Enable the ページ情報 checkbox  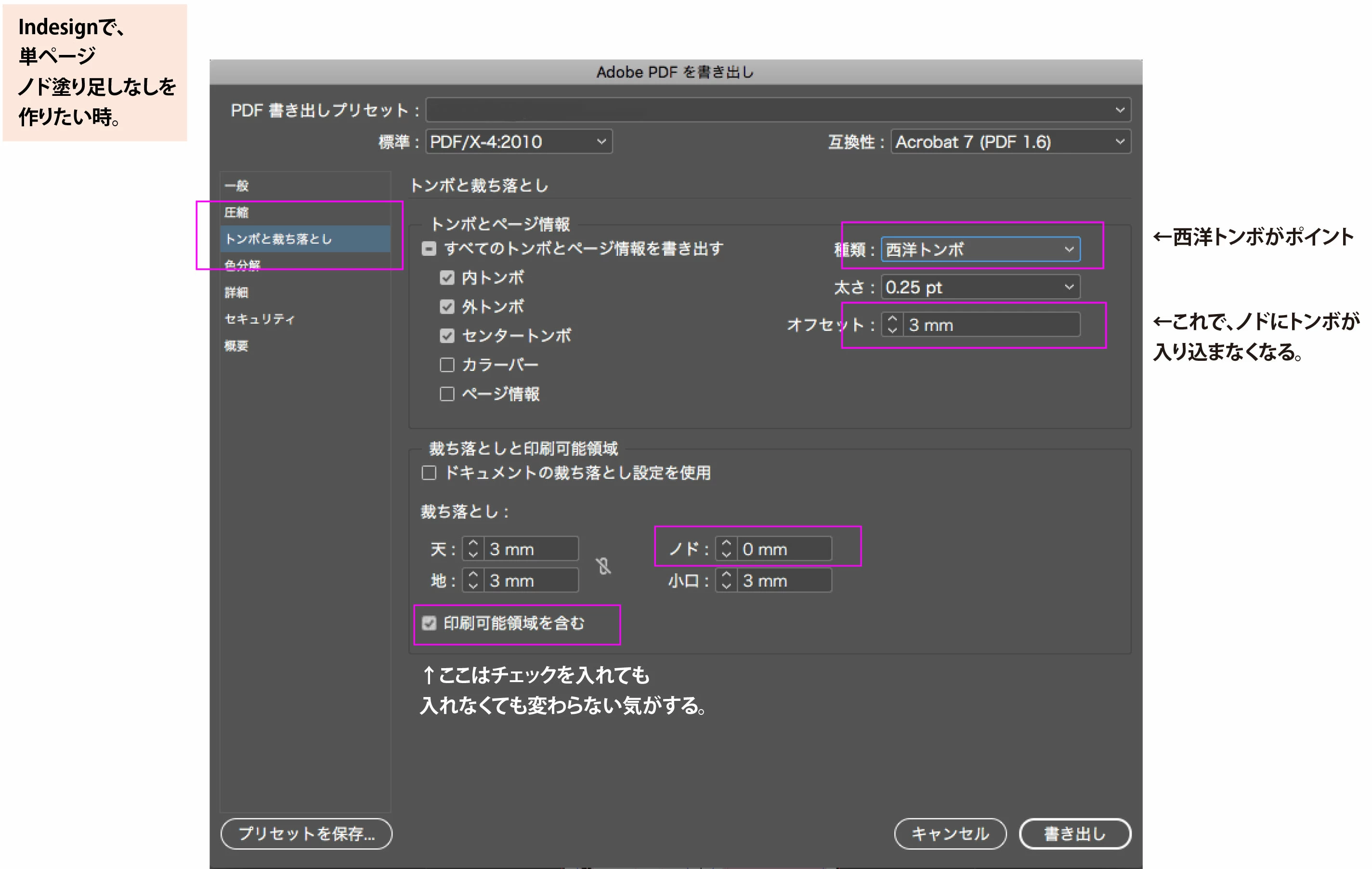tap(447, 394)
